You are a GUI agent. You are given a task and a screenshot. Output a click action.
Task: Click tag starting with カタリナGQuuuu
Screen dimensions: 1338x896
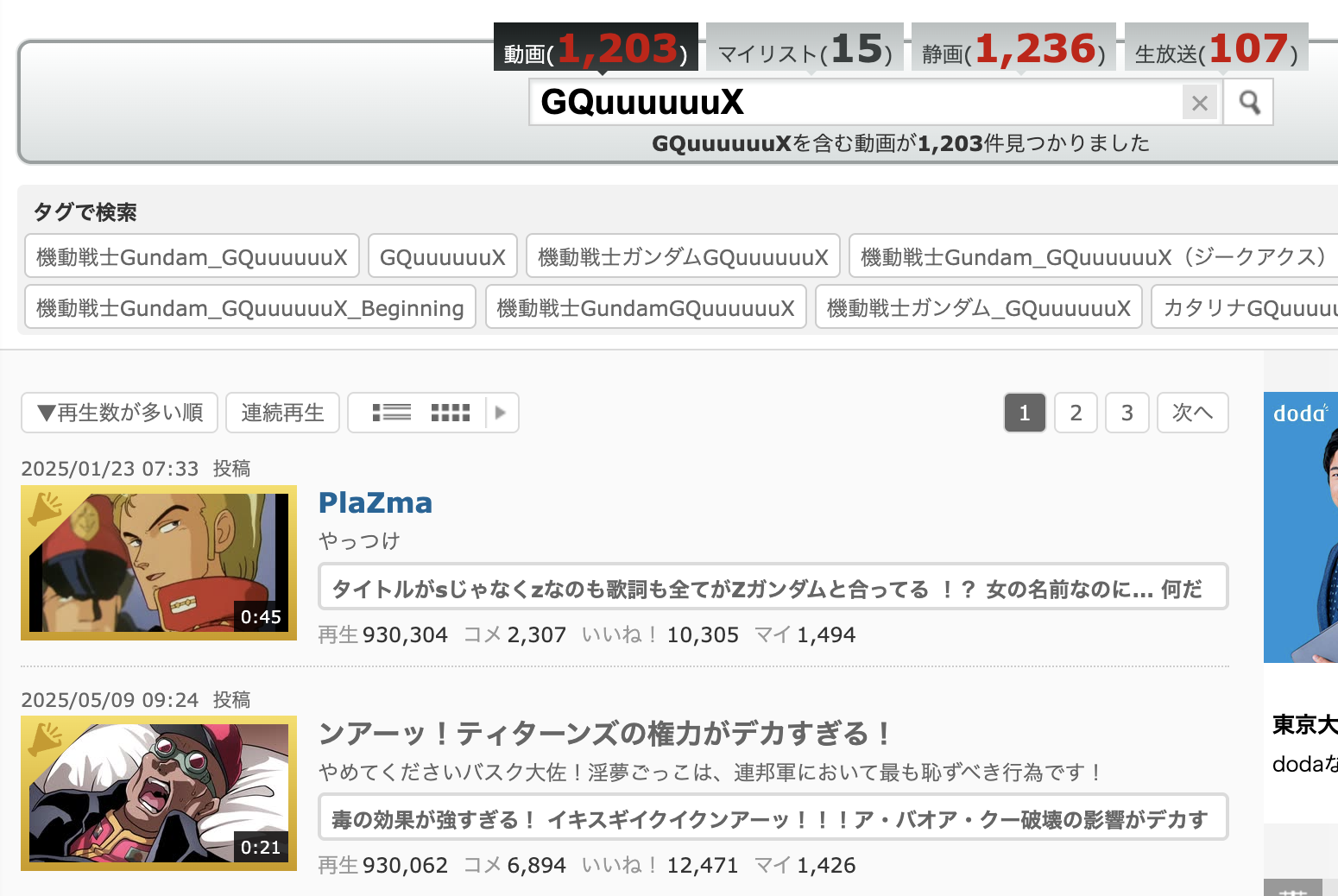[x=1245, y=307]
